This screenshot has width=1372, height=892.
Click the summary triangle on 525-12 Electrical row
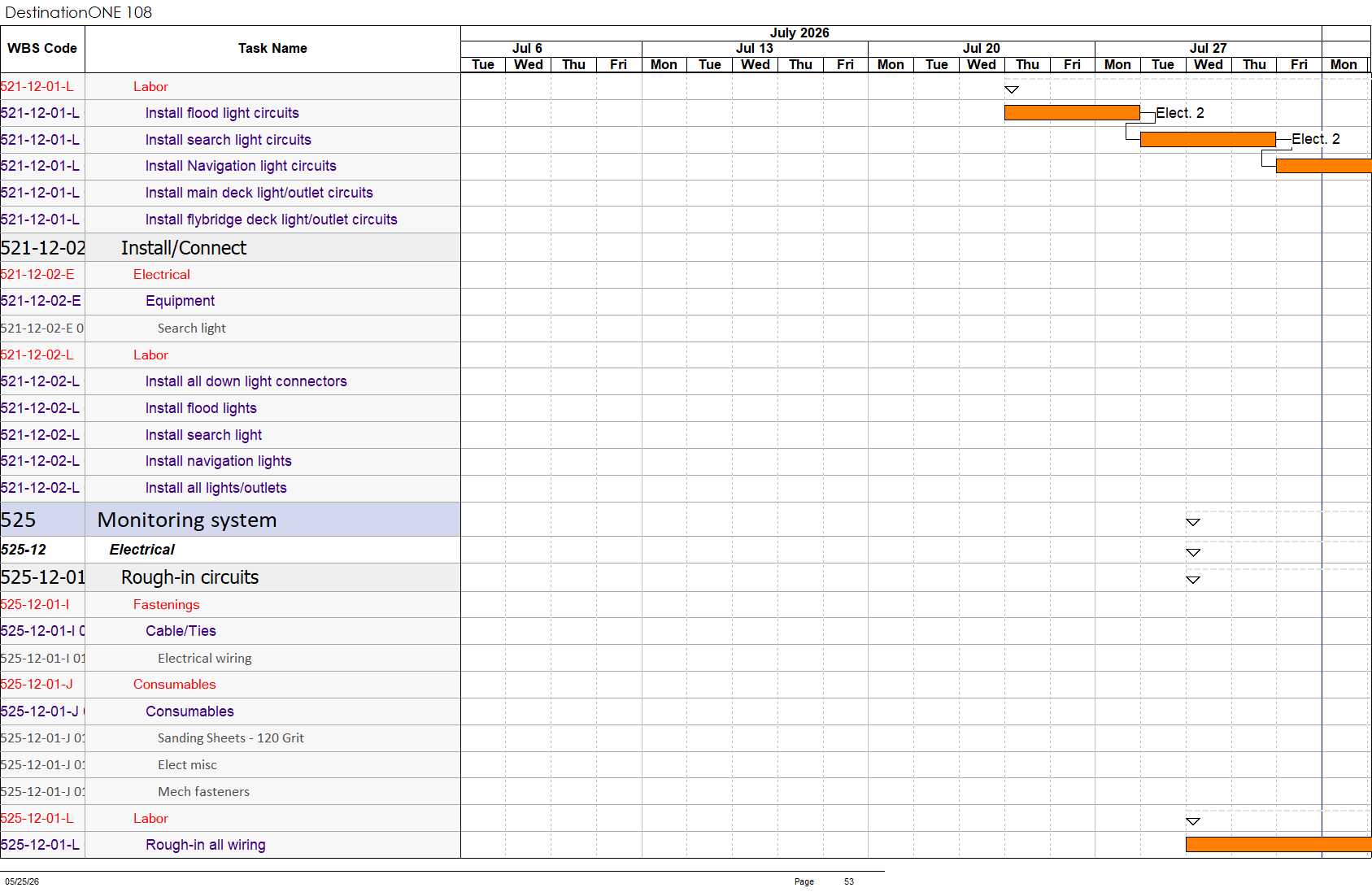tap(1193, 553)
